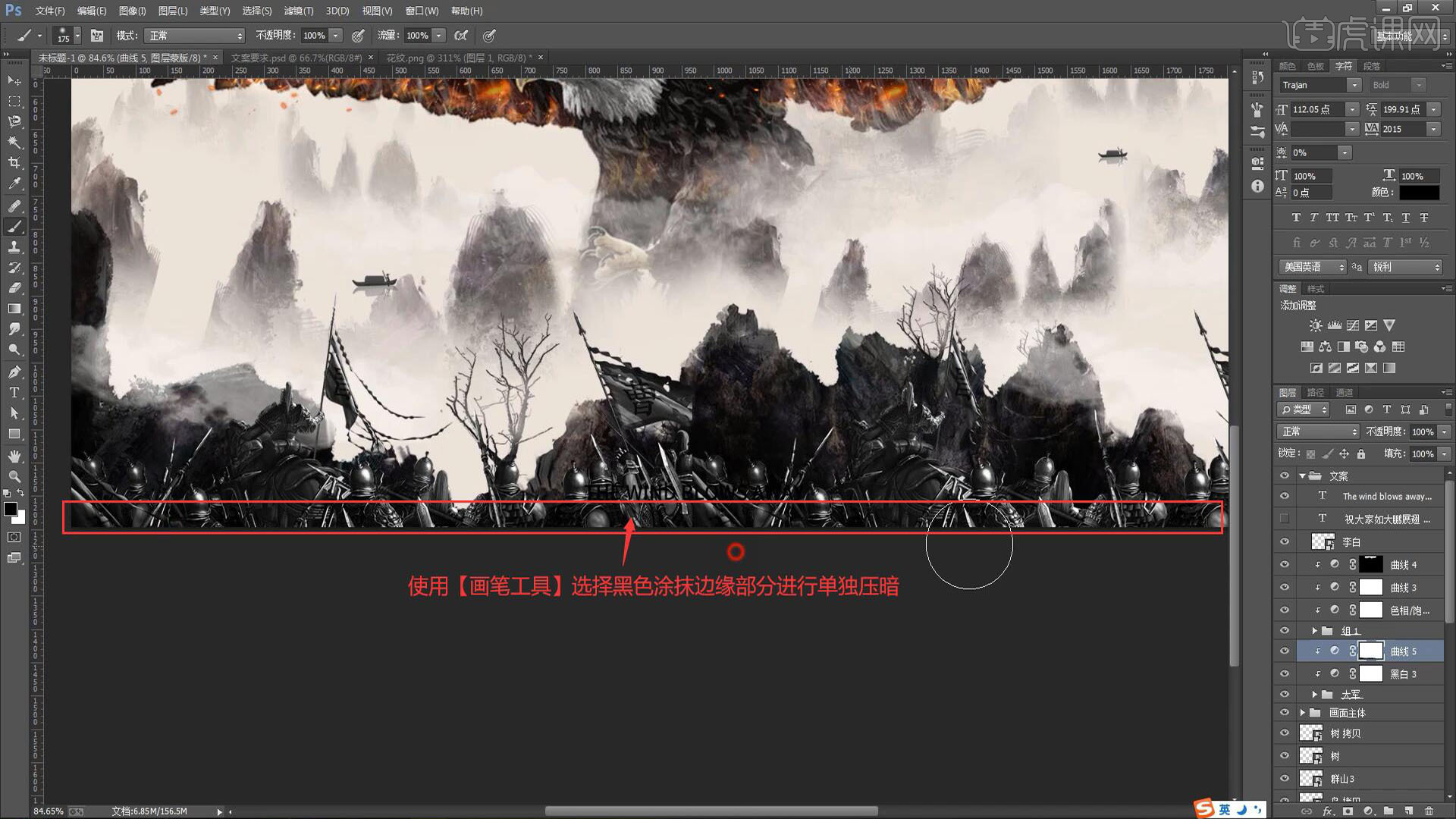1456x819 pixels.
Task: Toggle visibility of 曲线 5 layer
Action: [1284, 651]
